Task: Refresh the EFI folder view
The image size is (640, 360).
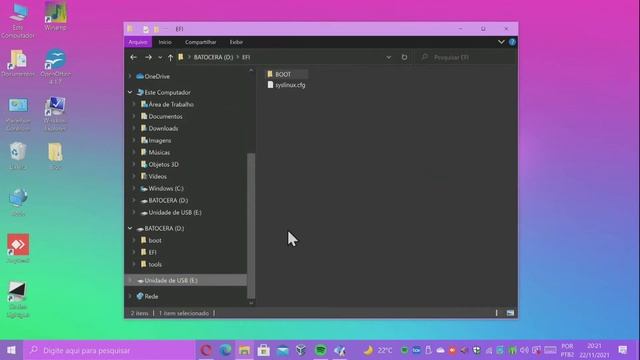Action: [x=404, y=57]
